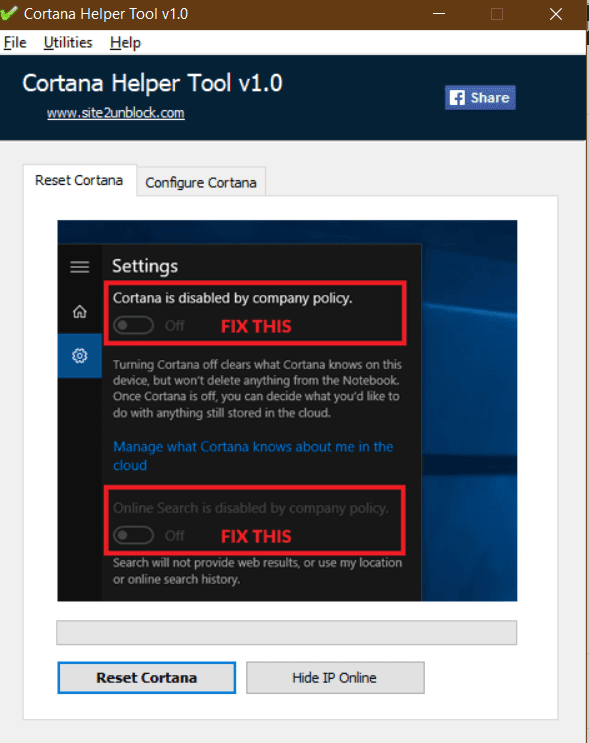Click the Reset Cortana button
The image size is (589, 743).
click(x=146, y=678)
